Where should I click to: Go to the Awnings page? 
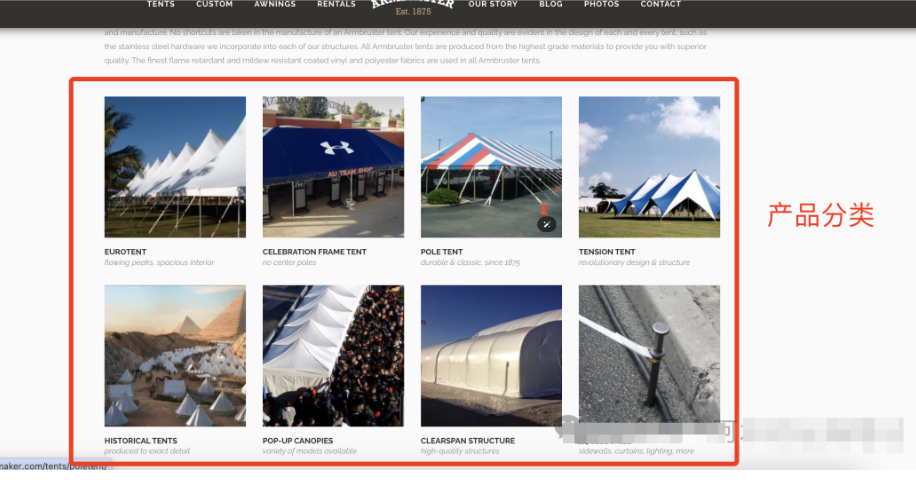pyautogui.click(x=275, y=4)
